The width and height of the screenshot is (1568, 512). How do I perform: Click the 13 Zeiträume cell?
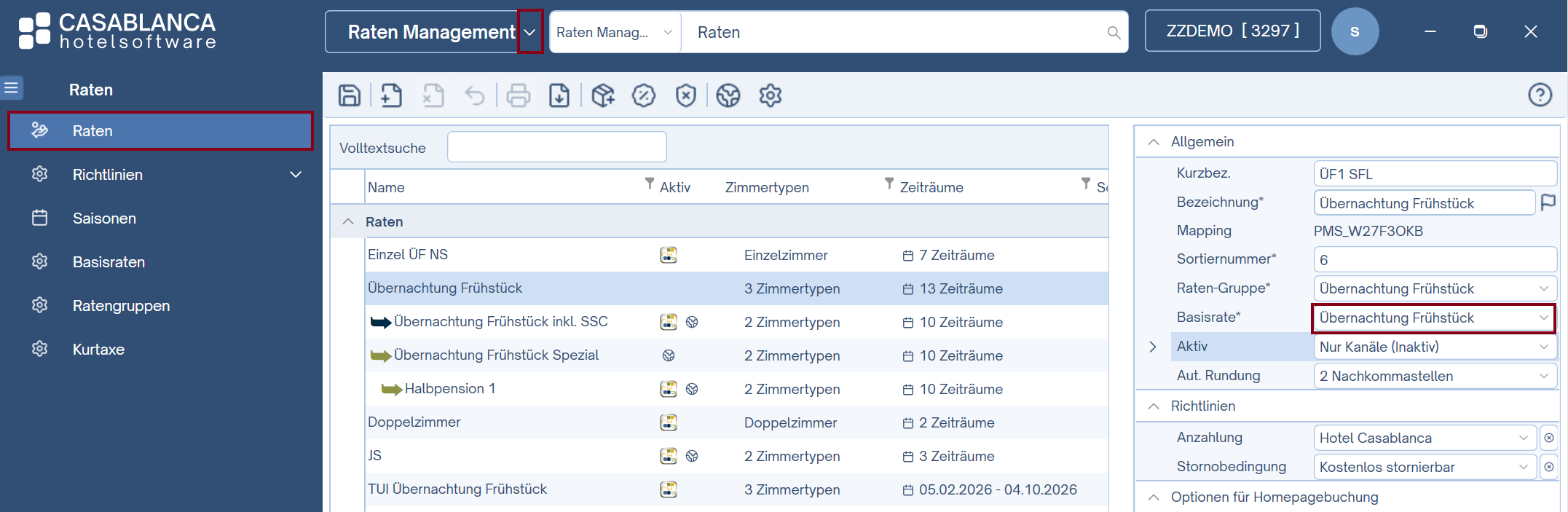pos(953,288)
